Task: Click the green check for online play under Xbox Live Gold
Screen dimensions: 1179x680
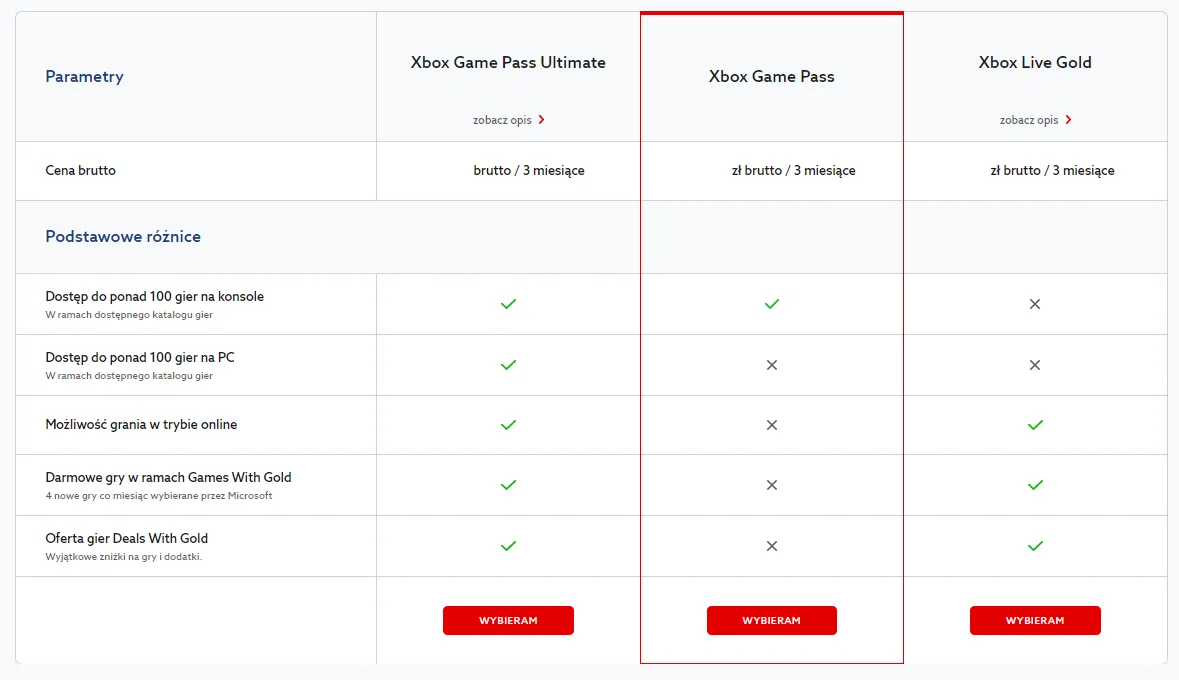Action: [1035, 425]
